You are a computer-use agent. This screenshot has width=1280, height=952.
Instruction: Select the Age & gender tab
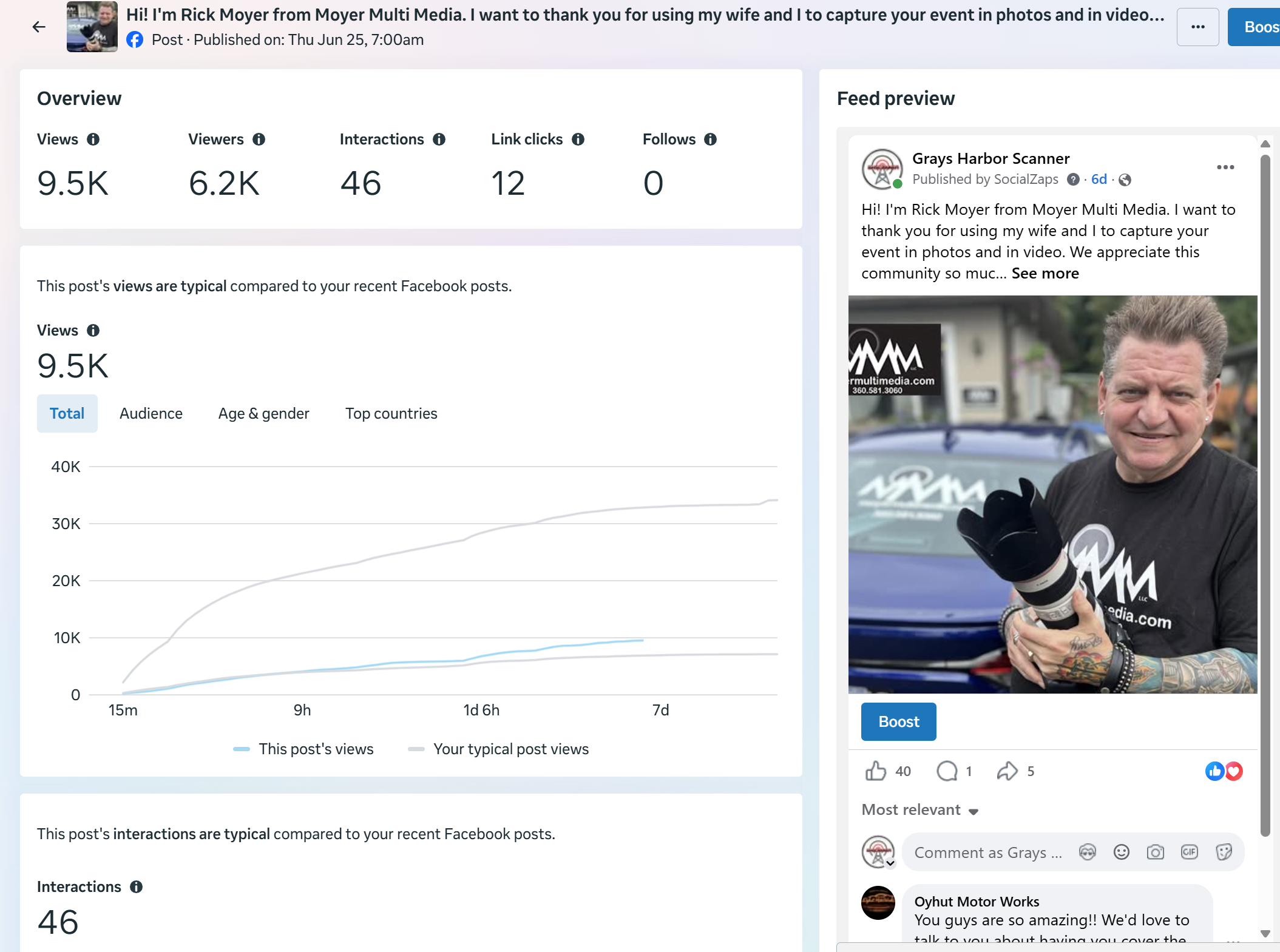264,414
